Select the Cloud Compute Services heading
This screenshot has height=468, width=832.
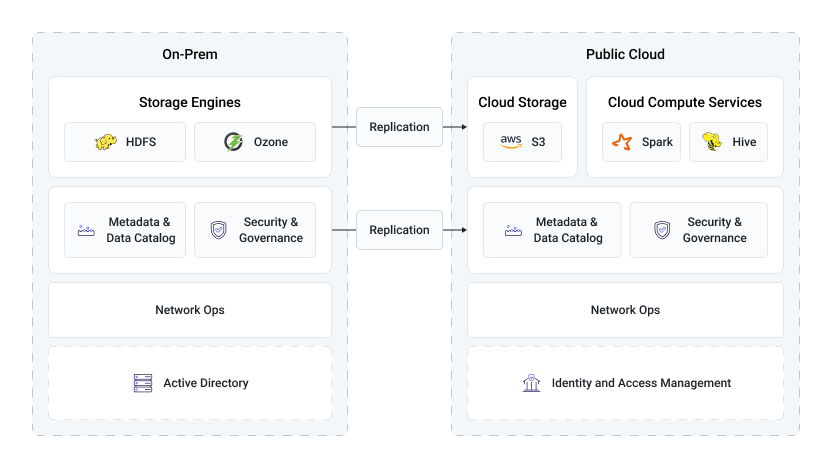coord(685,102)
